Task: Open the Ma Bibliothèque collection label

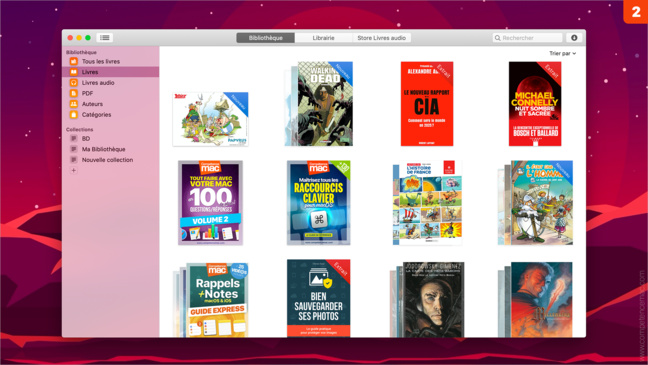Action: coord(103,149)
